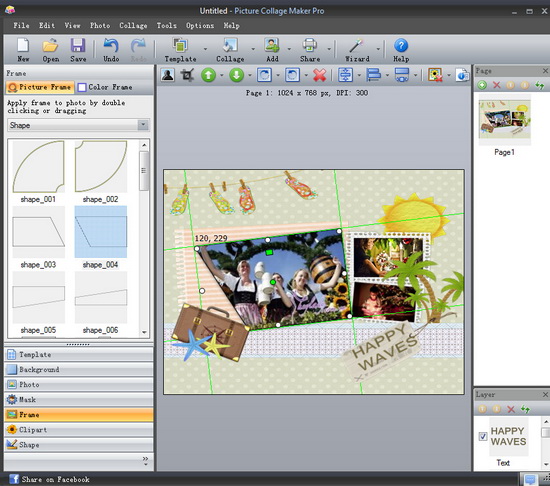This screenshot has width=550, height=486.
Task: Open the View menu
Action: (72, 26)
